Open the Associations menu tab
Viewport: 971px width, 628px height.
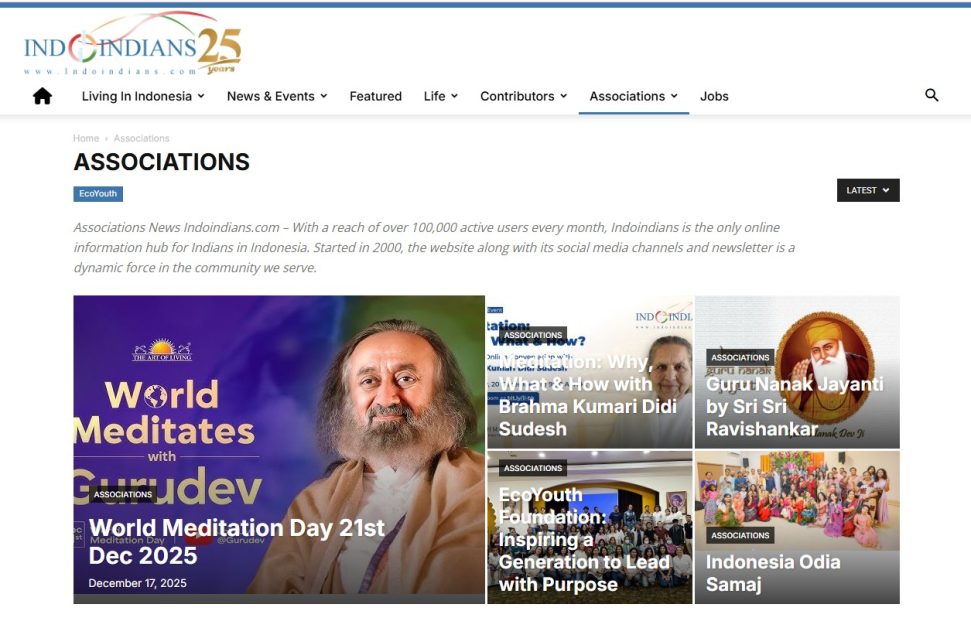coord(634,96)
